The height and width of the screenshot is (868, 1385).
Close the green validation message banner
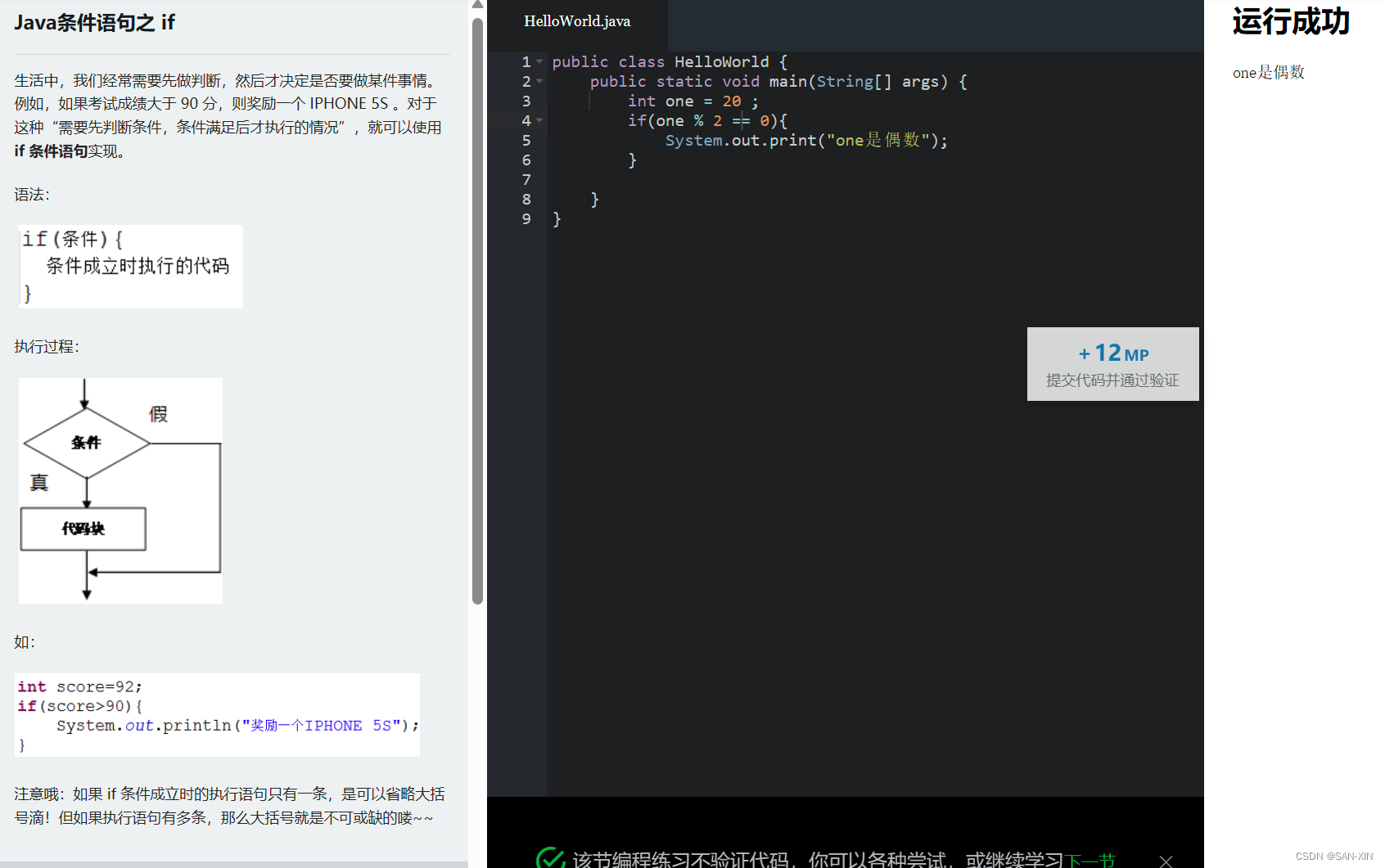click(1166, 861)
